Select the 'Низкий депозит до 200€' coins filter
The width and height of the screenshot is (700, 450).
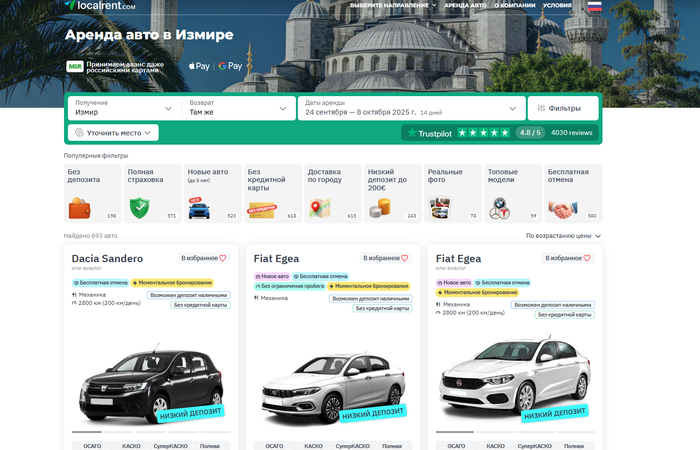(392, 192)
